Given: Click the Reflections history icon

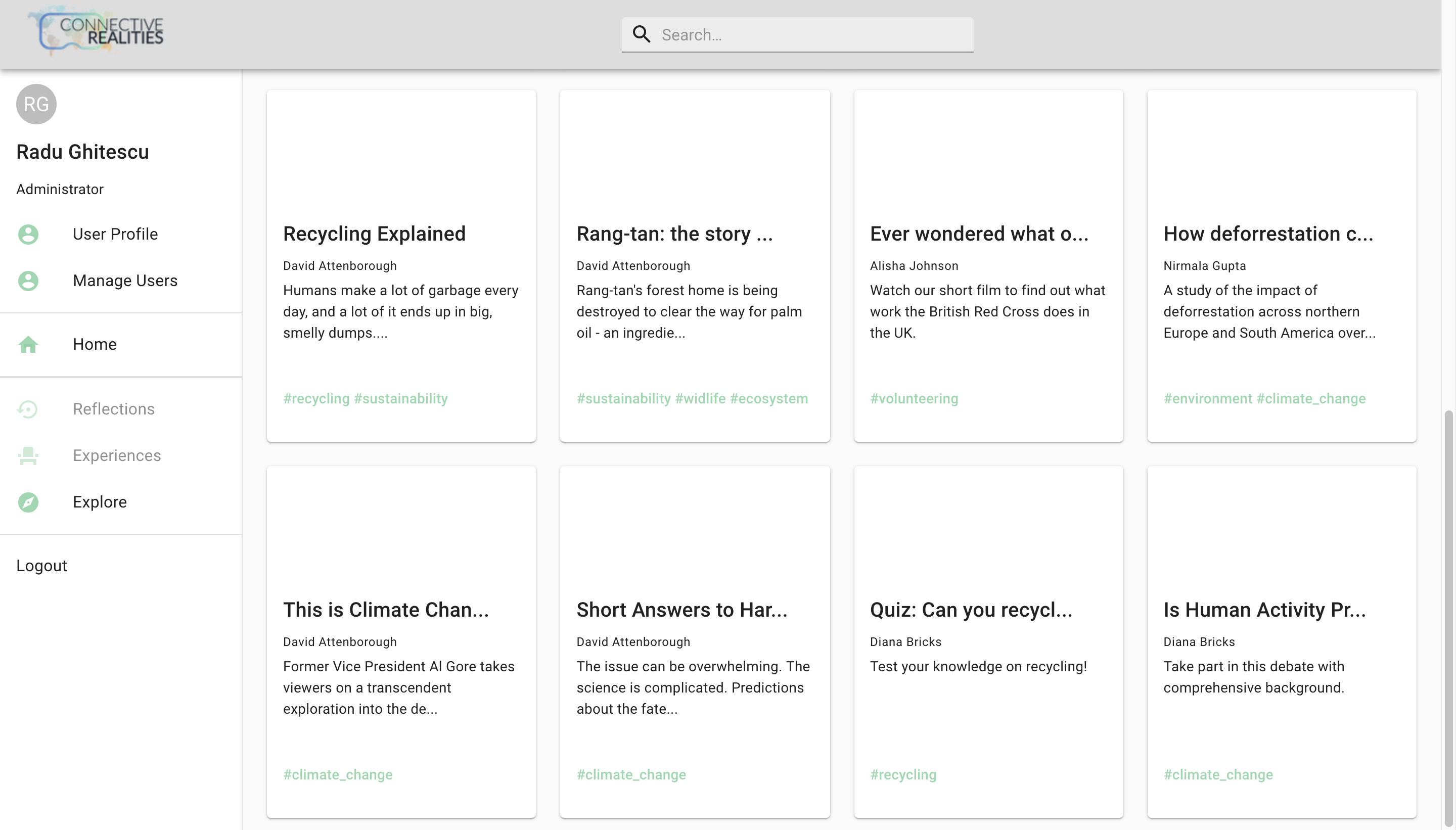Looking at the screenshot, I should point(28,409).
